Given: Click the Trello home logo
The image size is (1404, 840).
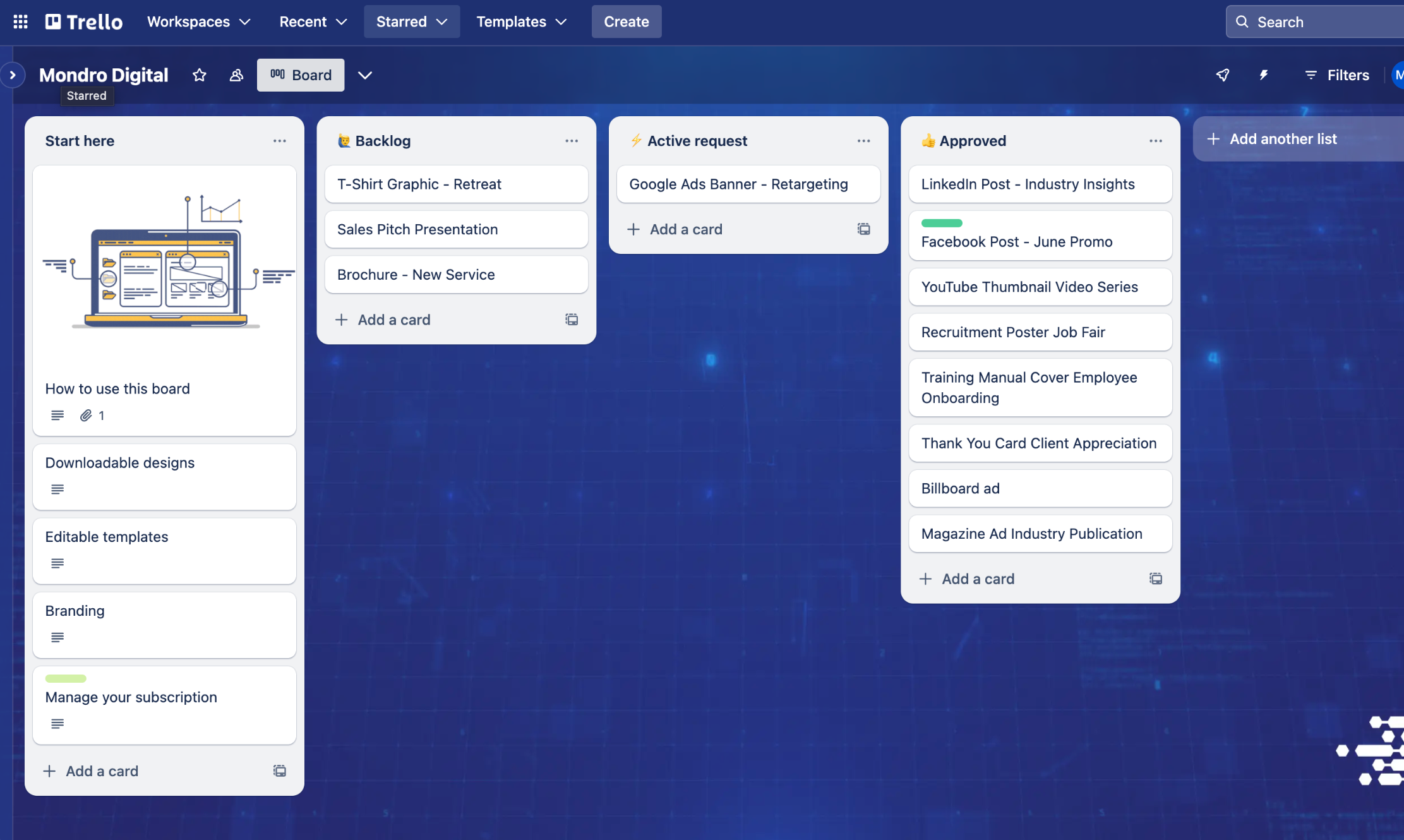Looking at the screenshot, I should (x=84, y=22).
